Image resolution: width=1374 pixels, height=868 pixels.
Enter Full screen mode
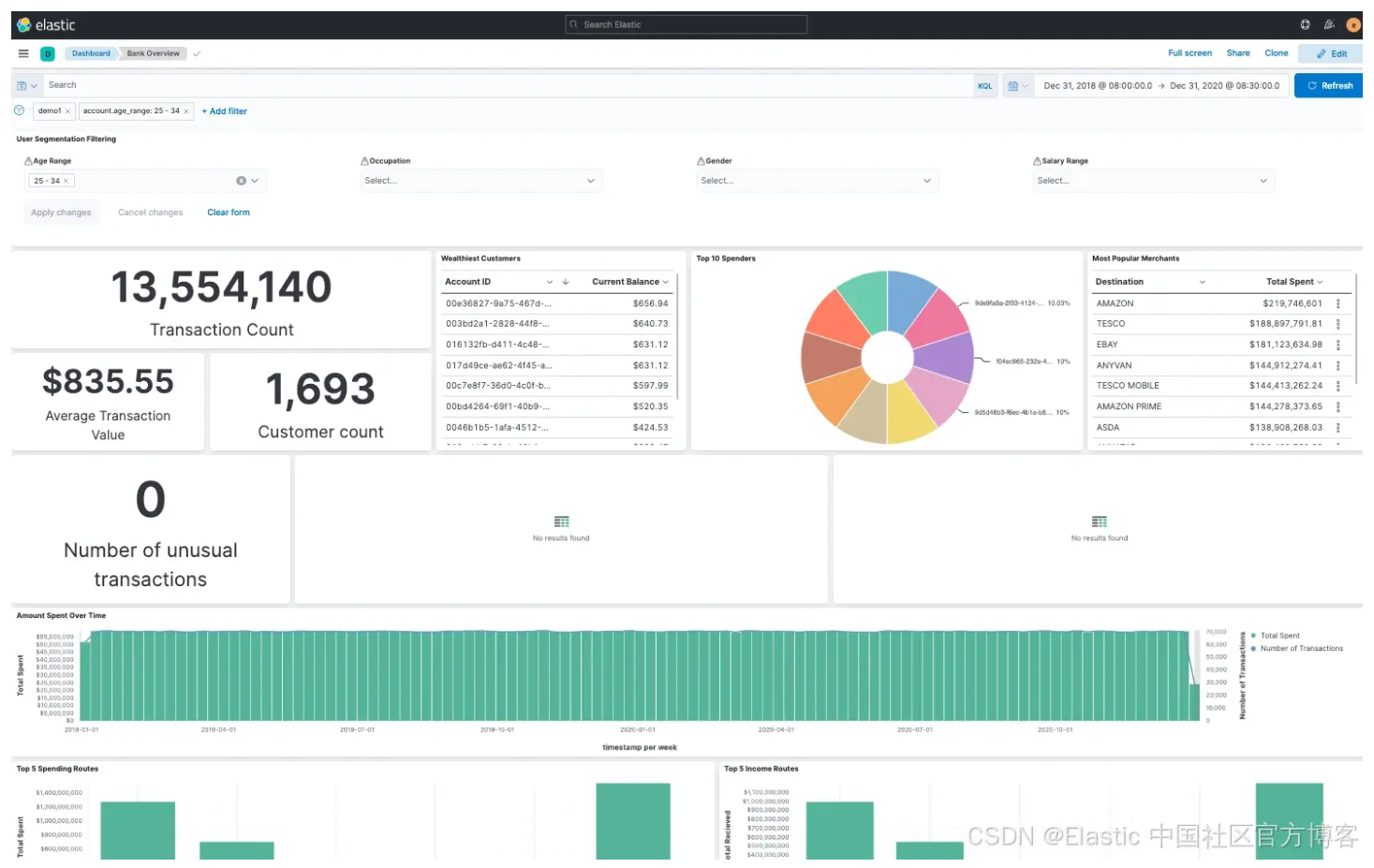click(x=1189, y=53)
